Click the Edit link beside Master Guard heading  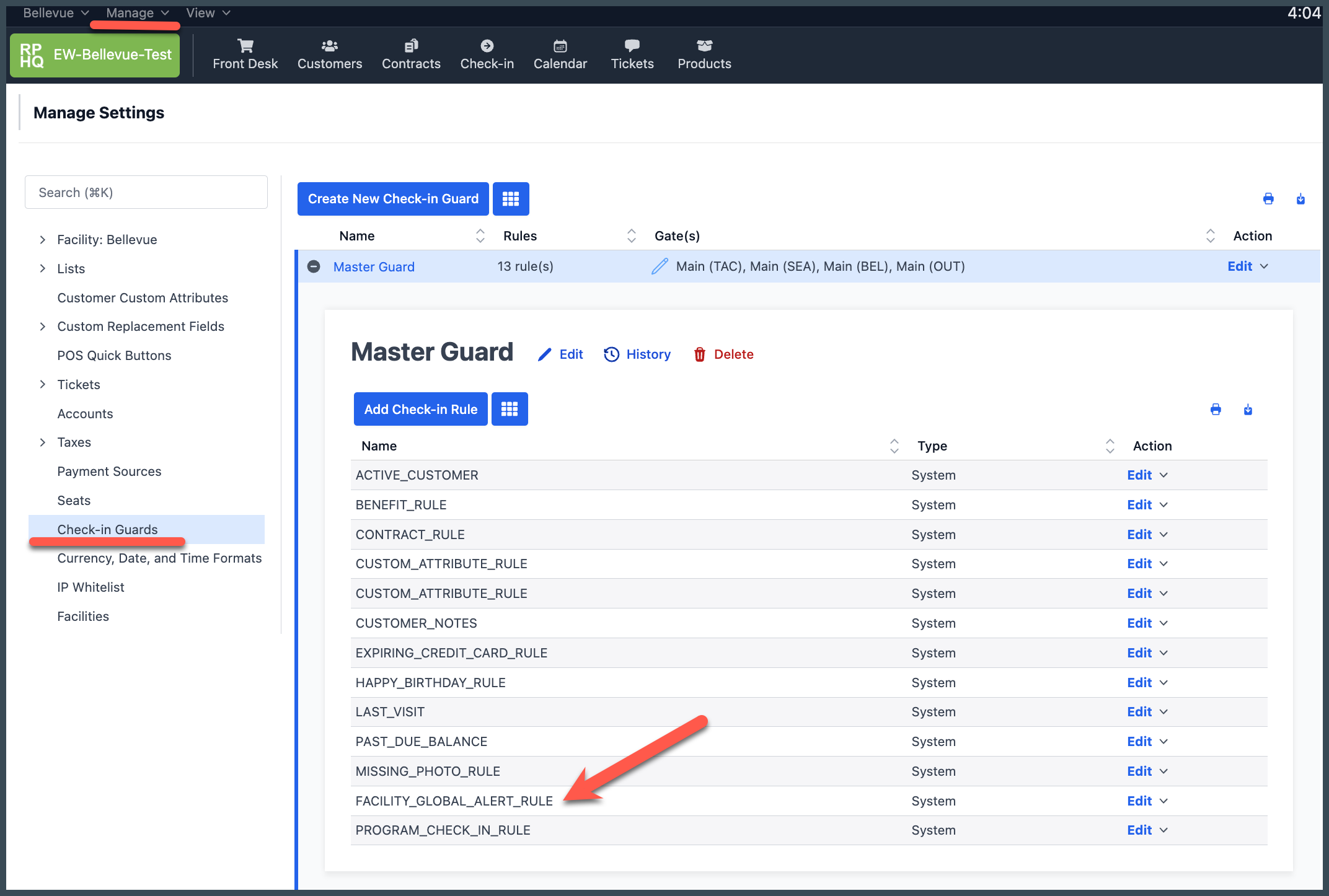pyautogui.click(x=561, y=354)
